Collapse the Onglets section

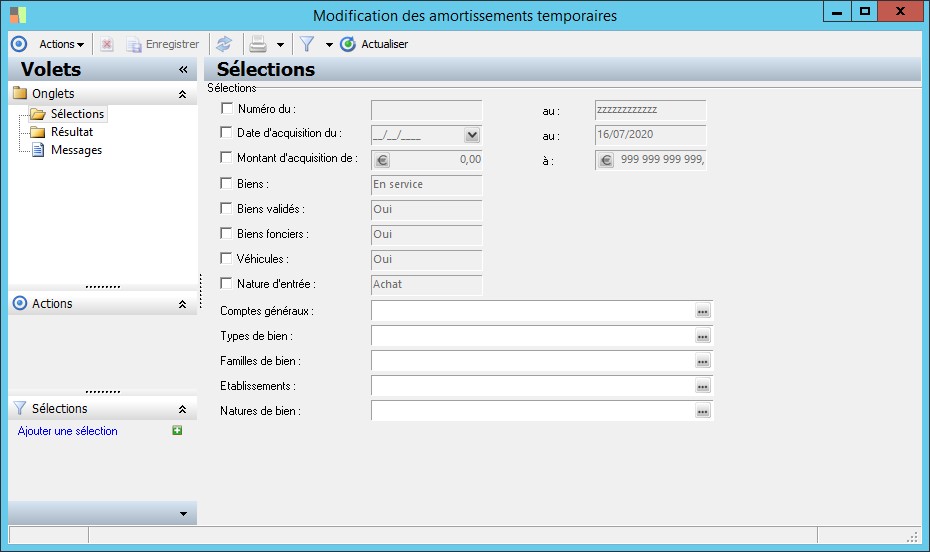pyautogui.click(x=183, y=94)
